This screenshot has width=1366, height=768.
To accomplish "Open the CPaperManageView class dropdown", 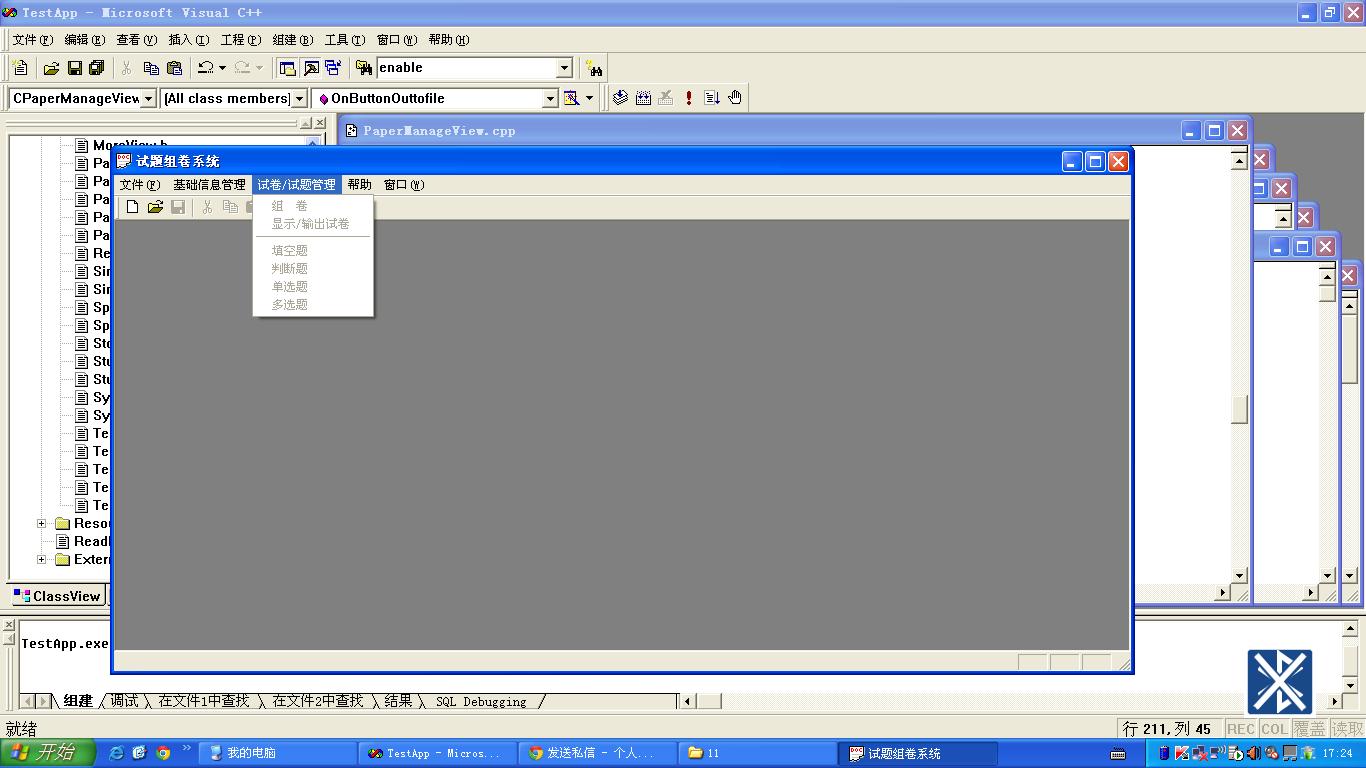I will [x=149, y=98].
